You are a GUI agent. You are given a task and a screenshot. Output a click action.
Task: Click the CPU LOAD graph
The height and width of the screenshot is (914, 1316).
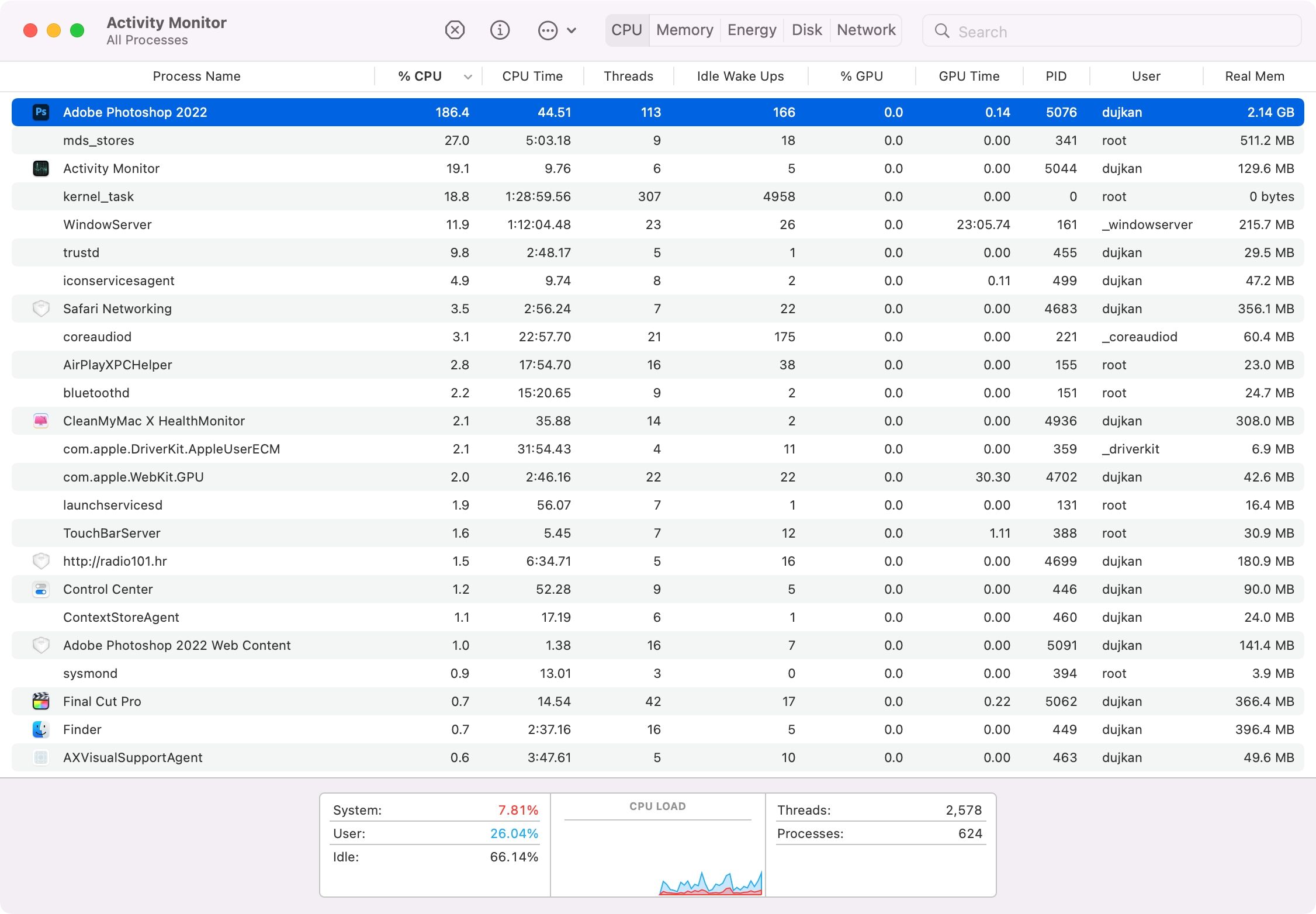[657, 845]
